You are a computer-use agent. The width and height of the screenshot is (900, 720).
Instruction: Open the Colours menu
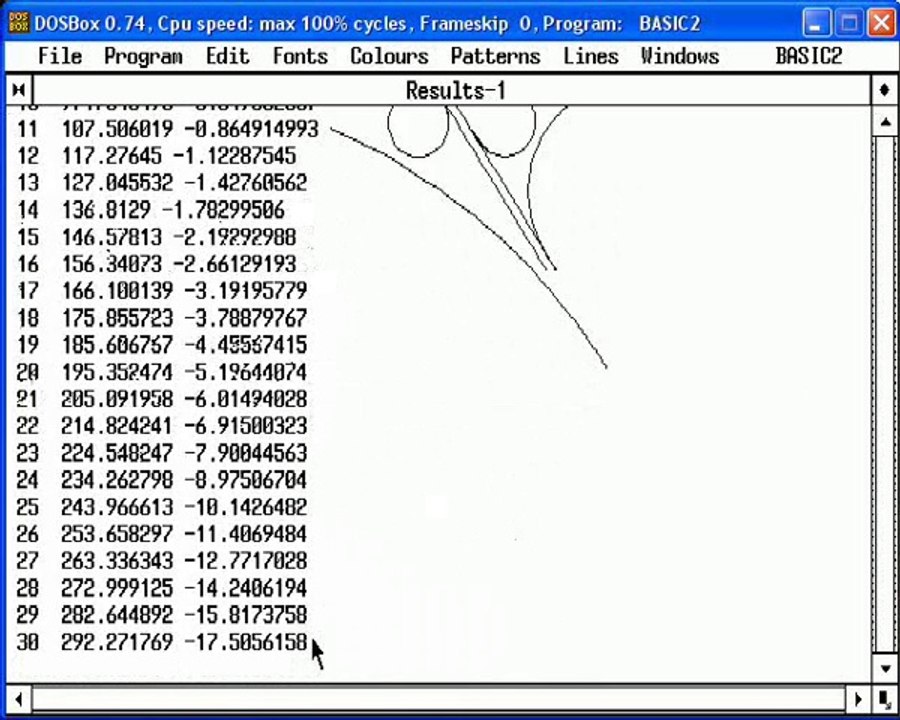[389, 56]
